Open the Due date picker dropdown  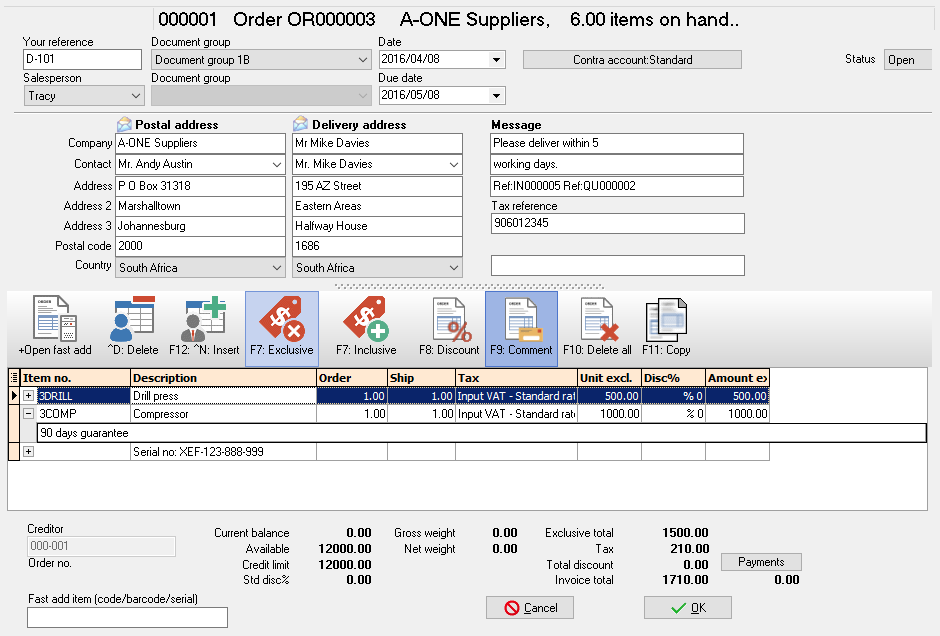coord(497,96)
